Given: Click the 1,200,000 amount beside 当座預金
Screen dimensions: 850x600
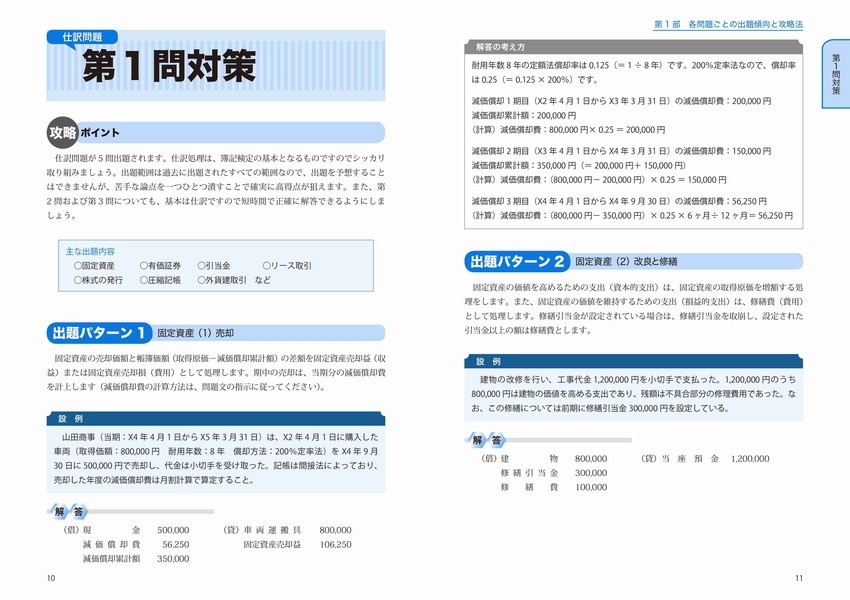Looking at the screenshot, I should (x=750, y=459).
